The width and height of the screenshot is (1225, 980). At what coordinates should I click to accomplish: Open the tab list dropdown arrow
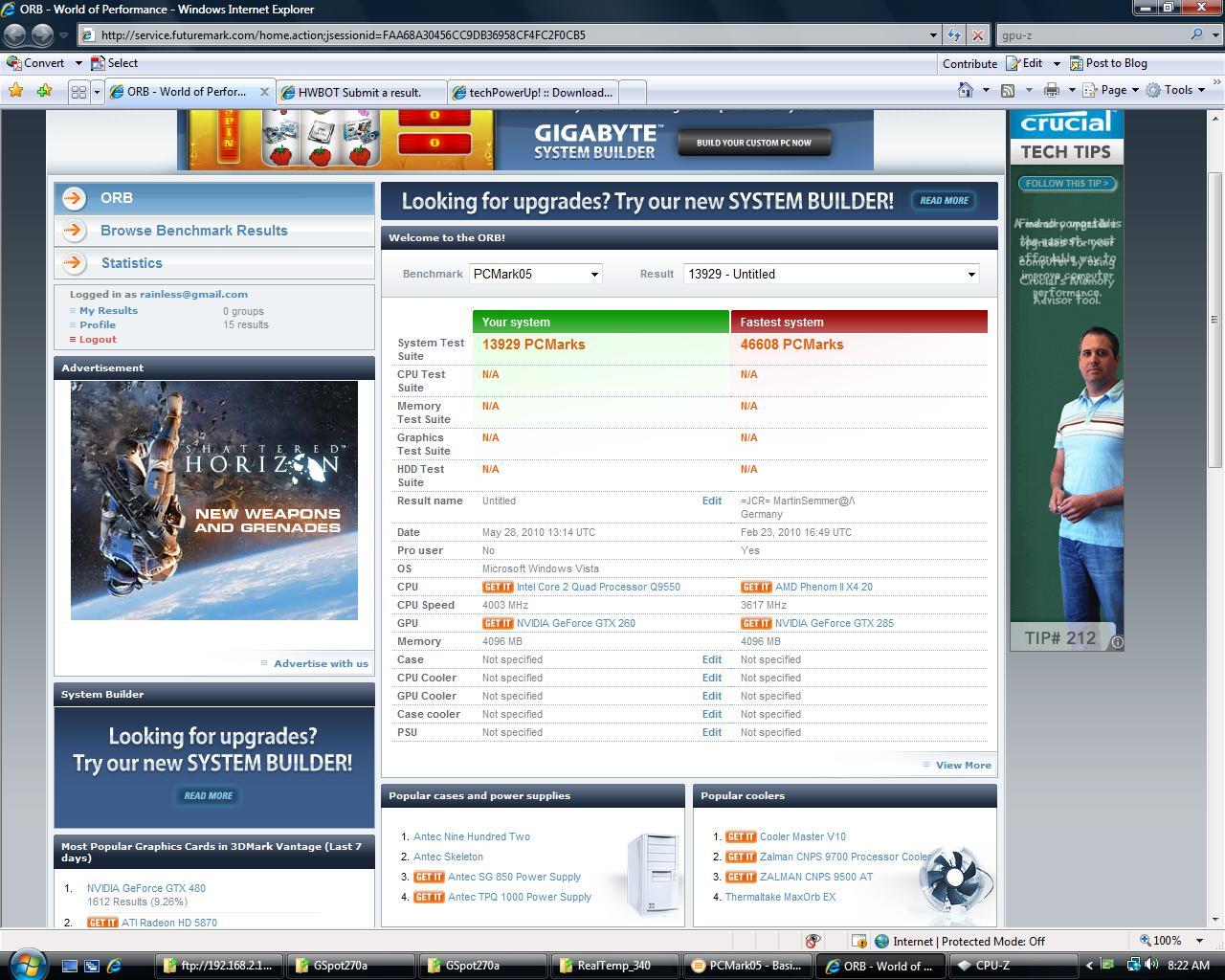pos(97,92)
